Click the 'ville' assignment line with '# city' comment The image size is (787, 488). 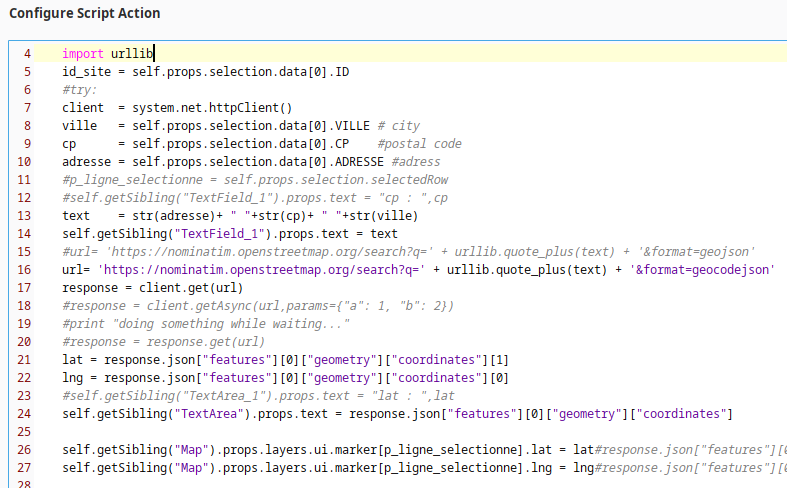click(241, 126)
